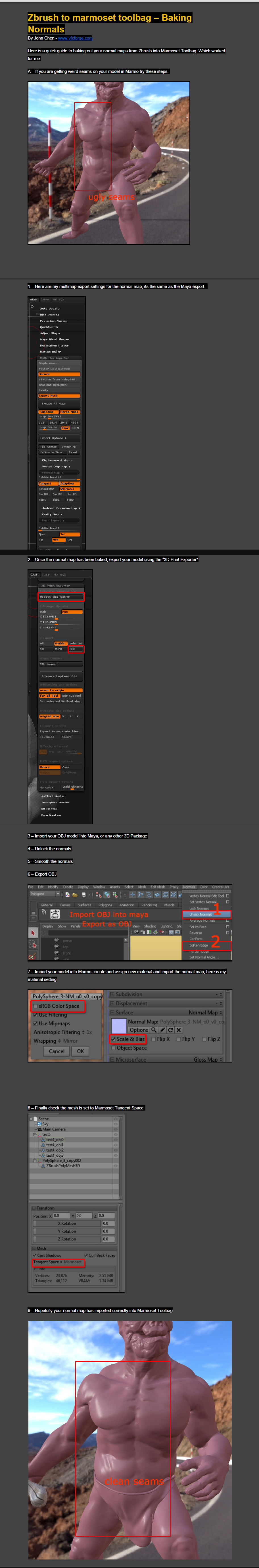Image resolution: width=259 pixels, height=1568 pixels.
Task: Open the www.vfxforge.com link
Action: [75, 38]
